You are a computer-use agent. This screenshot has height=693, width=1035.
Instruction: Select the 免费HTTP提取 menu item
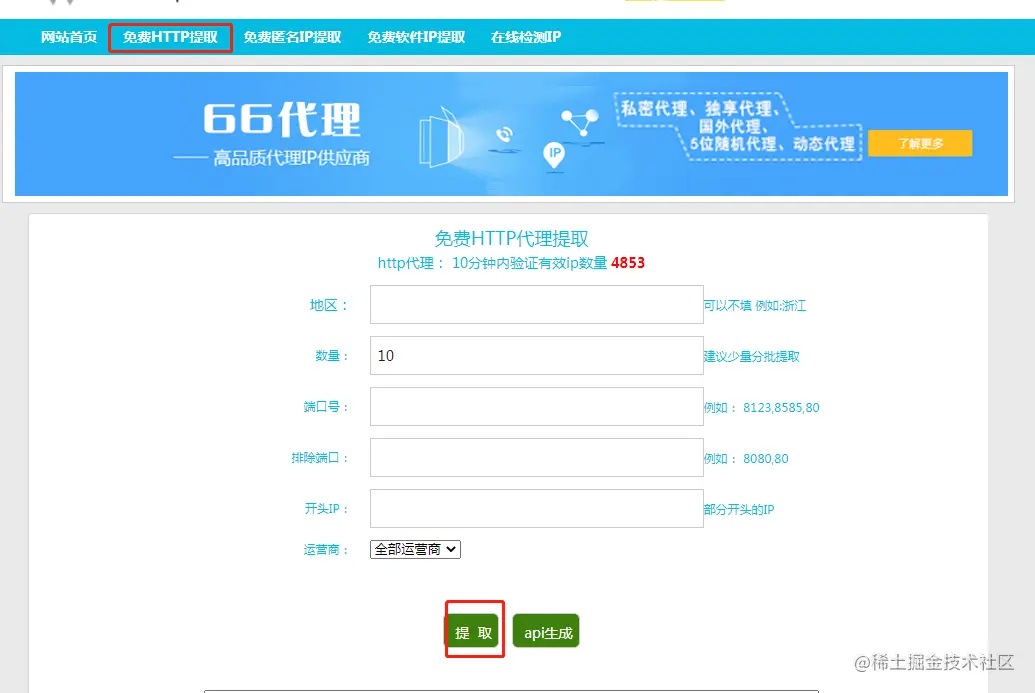pyautogui.click(x=170, y=36)
